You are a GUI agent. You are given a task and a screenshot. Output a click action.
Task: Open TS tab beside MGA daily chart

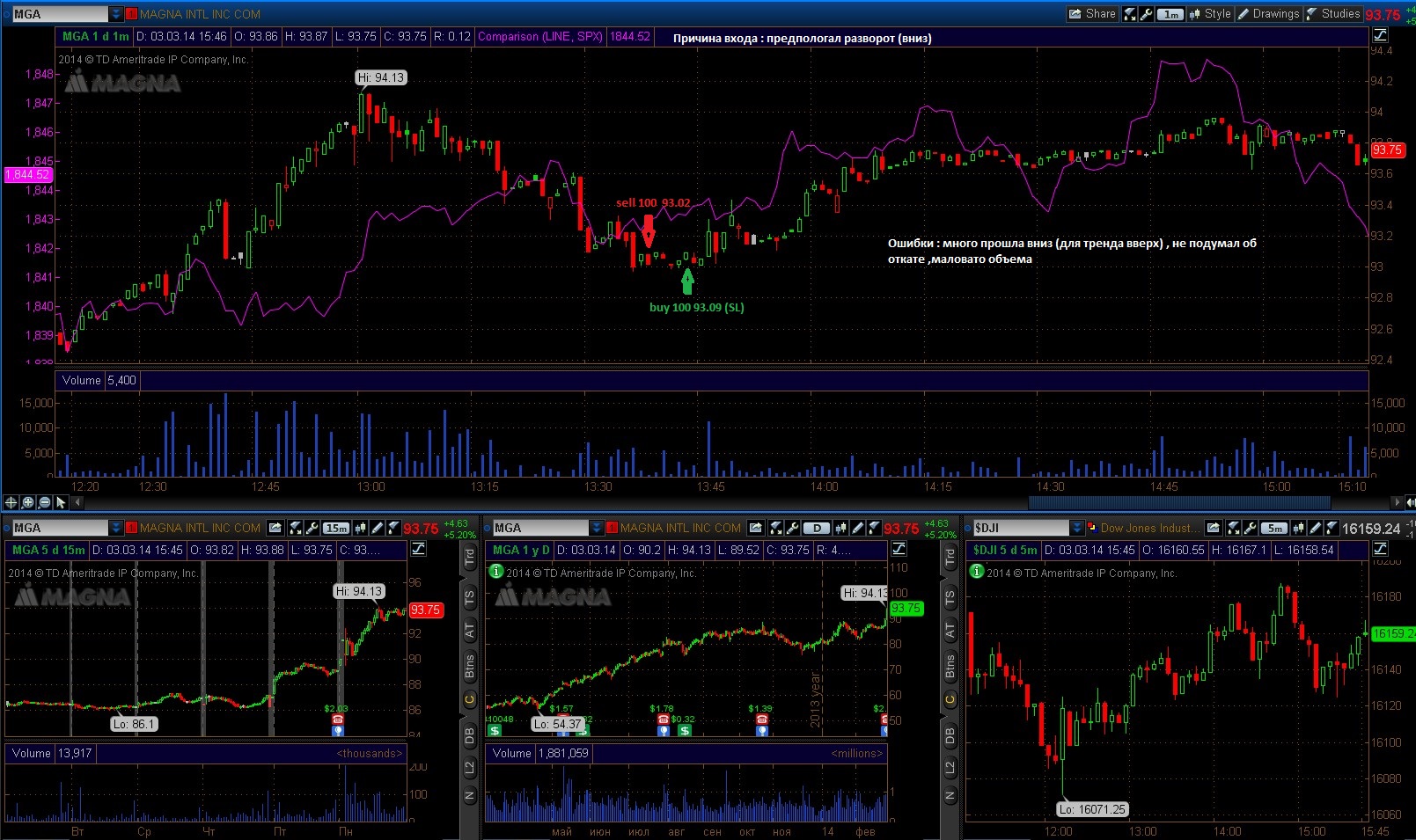tap(950, 597)
